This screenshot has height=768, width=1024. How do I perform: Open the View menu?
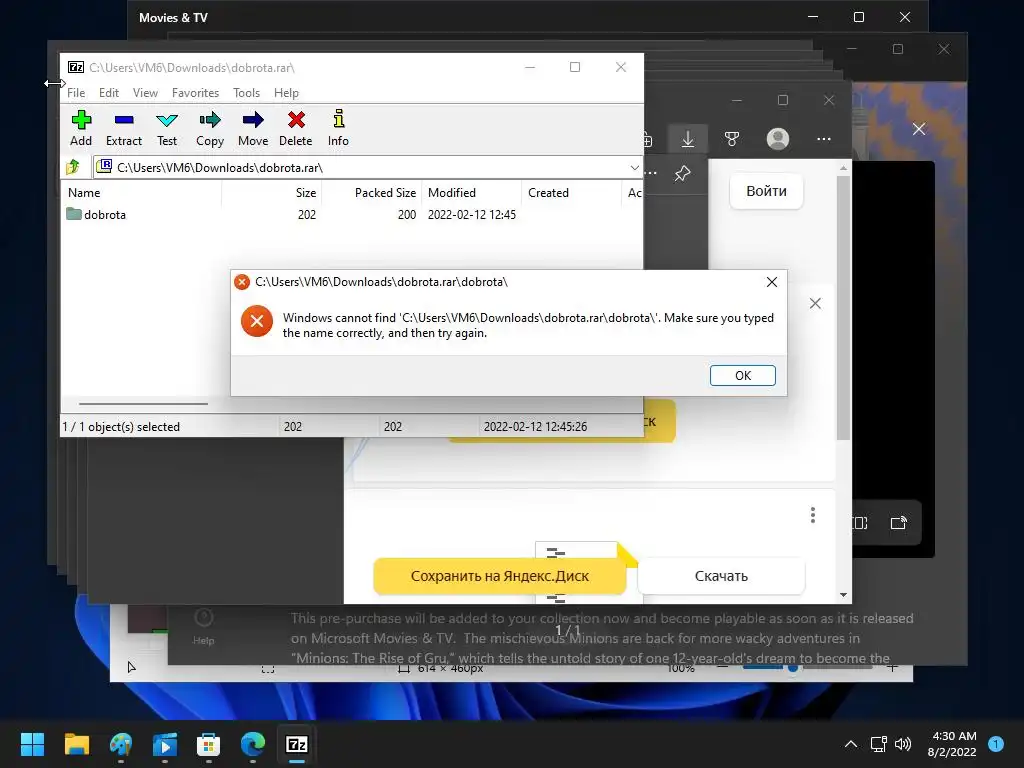(145, 93)
